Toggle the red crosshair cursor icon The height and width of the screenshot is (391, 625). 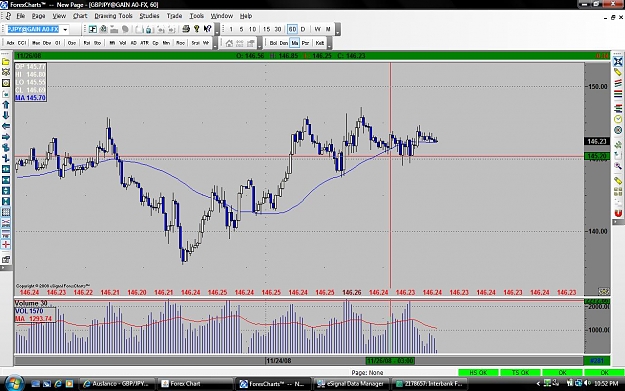[6, 245]
